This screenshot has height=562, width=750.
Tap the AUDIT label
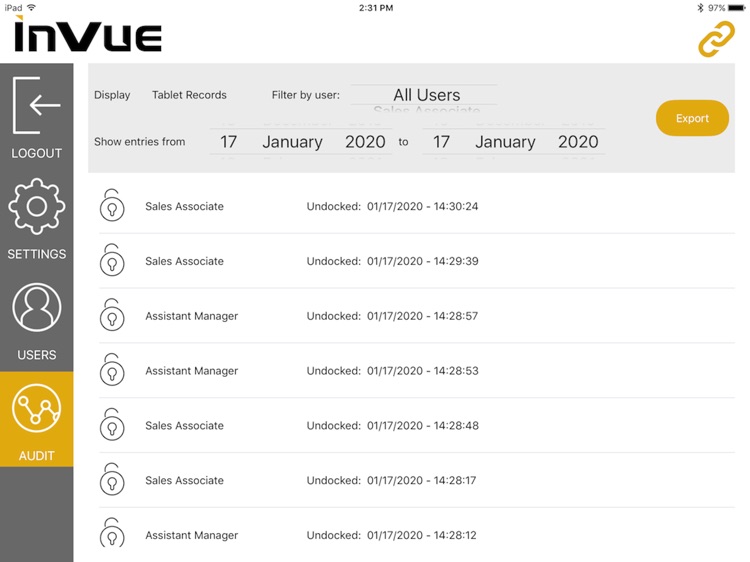37,456
